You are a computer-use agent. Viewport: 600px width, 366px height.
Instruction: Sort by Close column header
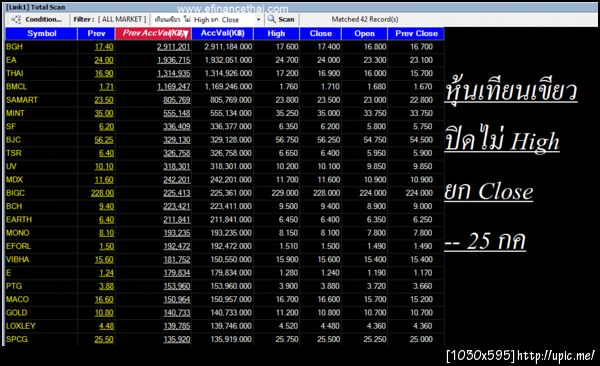click(321, 34)
